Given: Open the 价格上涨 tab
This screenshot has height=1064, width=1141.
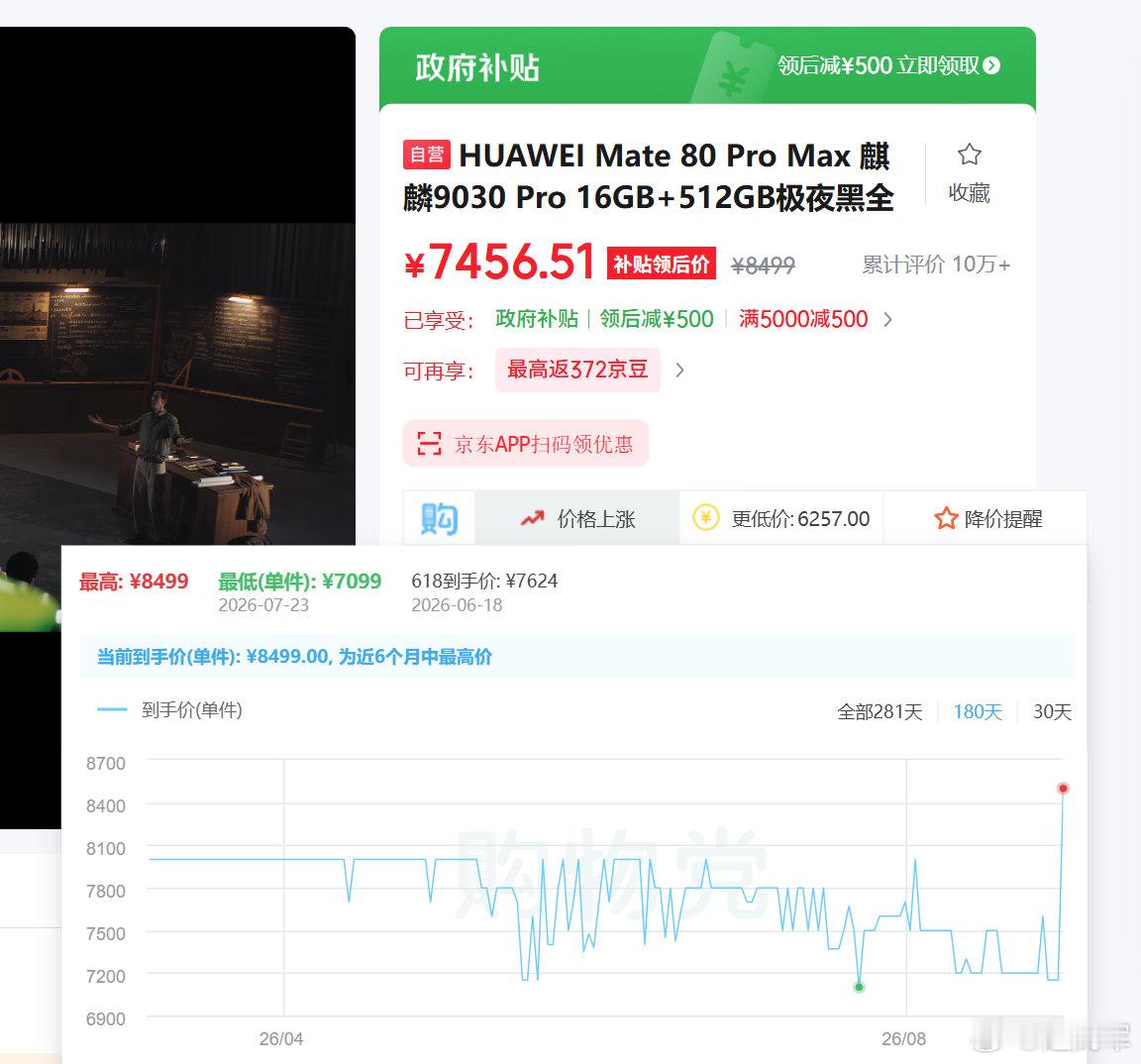Looking at the screenshot, I should coord(577,518).
